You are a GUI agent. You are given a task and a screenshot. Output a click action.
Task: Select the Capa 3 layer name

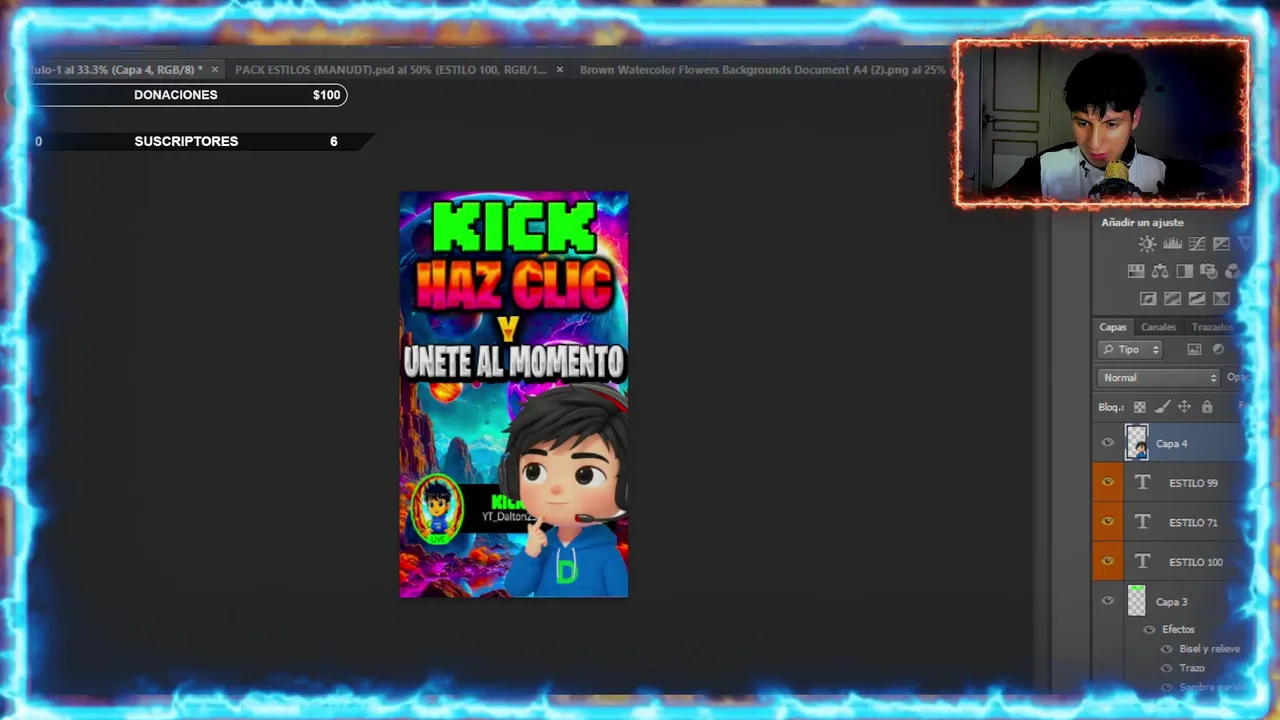pos(1171,602)
